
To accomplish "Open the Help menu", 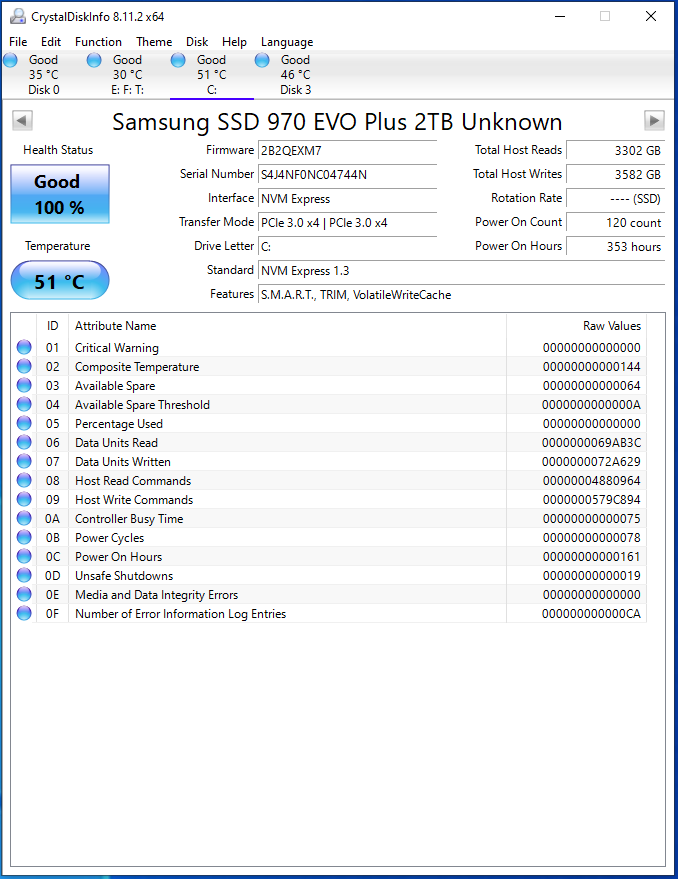I will pyautogui.click(x=234, y=41).
